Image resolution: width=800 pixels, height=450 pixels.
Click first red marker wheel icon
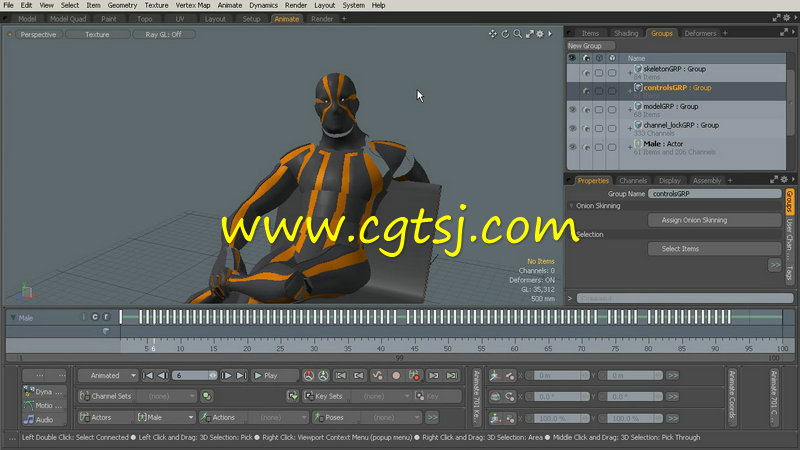click(309, 376)
